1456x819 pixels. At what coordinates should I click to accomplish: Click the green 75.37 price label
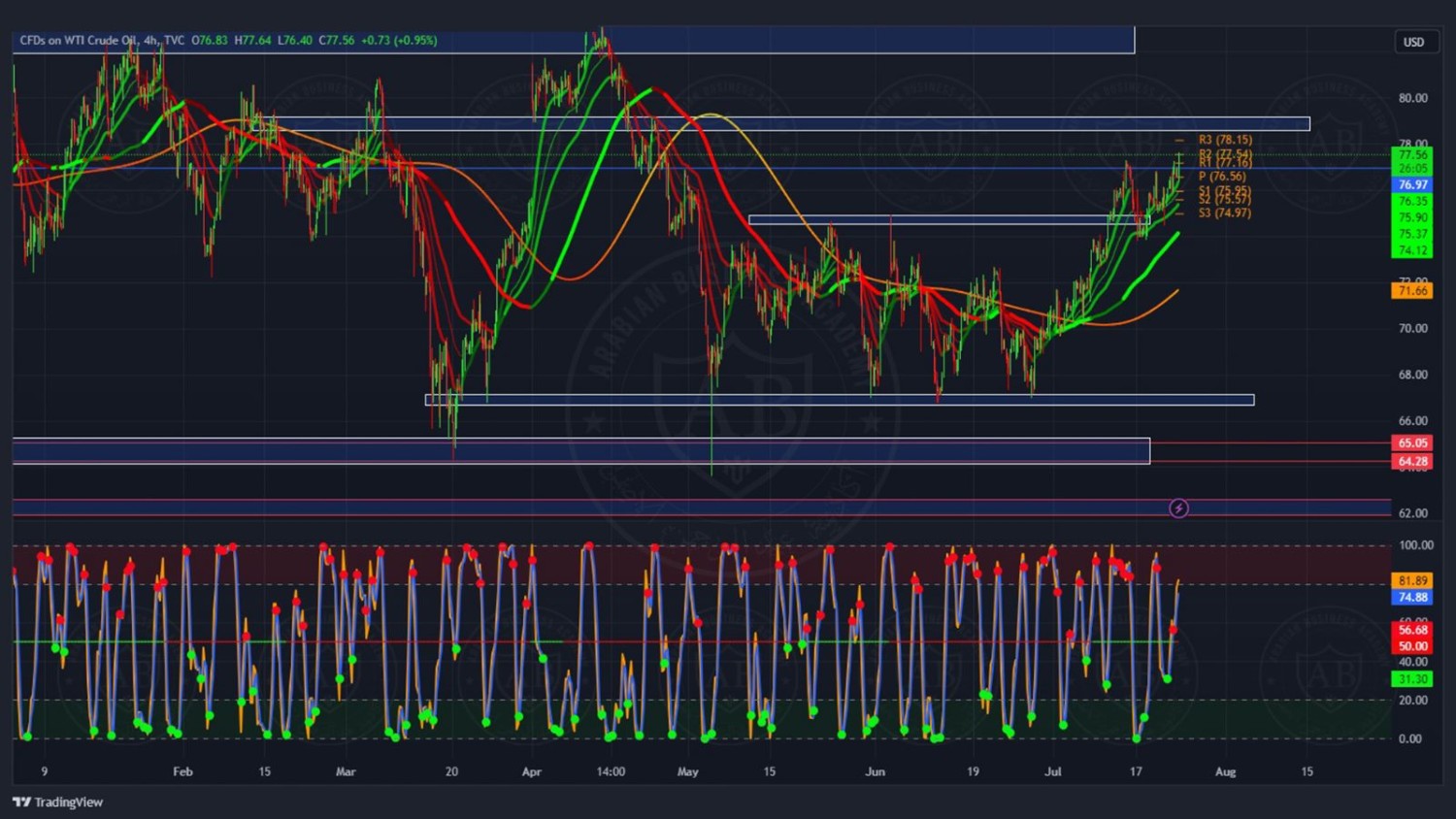(x=1412, y=234)
